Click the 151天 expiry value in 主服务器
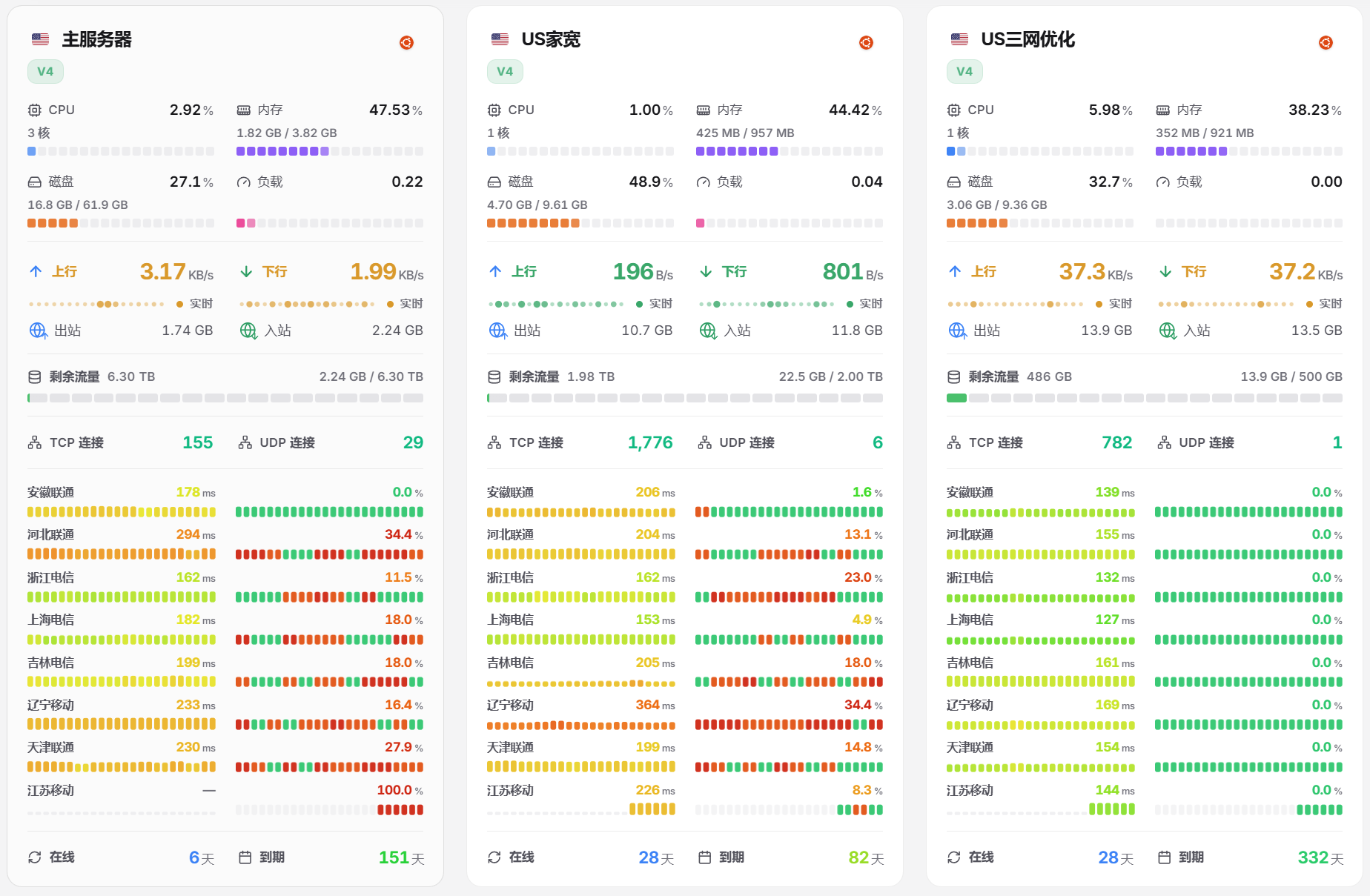The image size is (1370, 896). coord(402,857)
